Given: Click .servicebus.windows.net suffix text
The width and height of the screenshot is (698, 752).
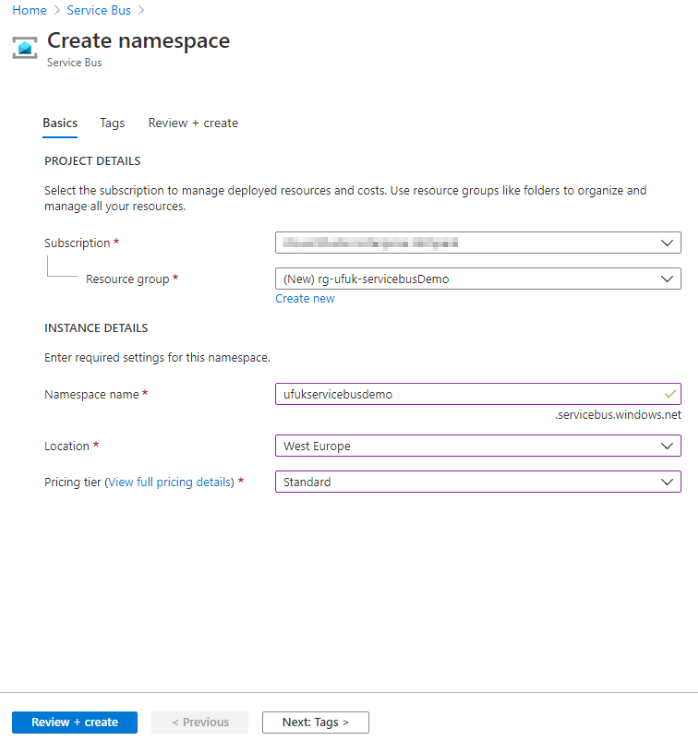Looking at the screenshot, I should [x=618, y=415].
